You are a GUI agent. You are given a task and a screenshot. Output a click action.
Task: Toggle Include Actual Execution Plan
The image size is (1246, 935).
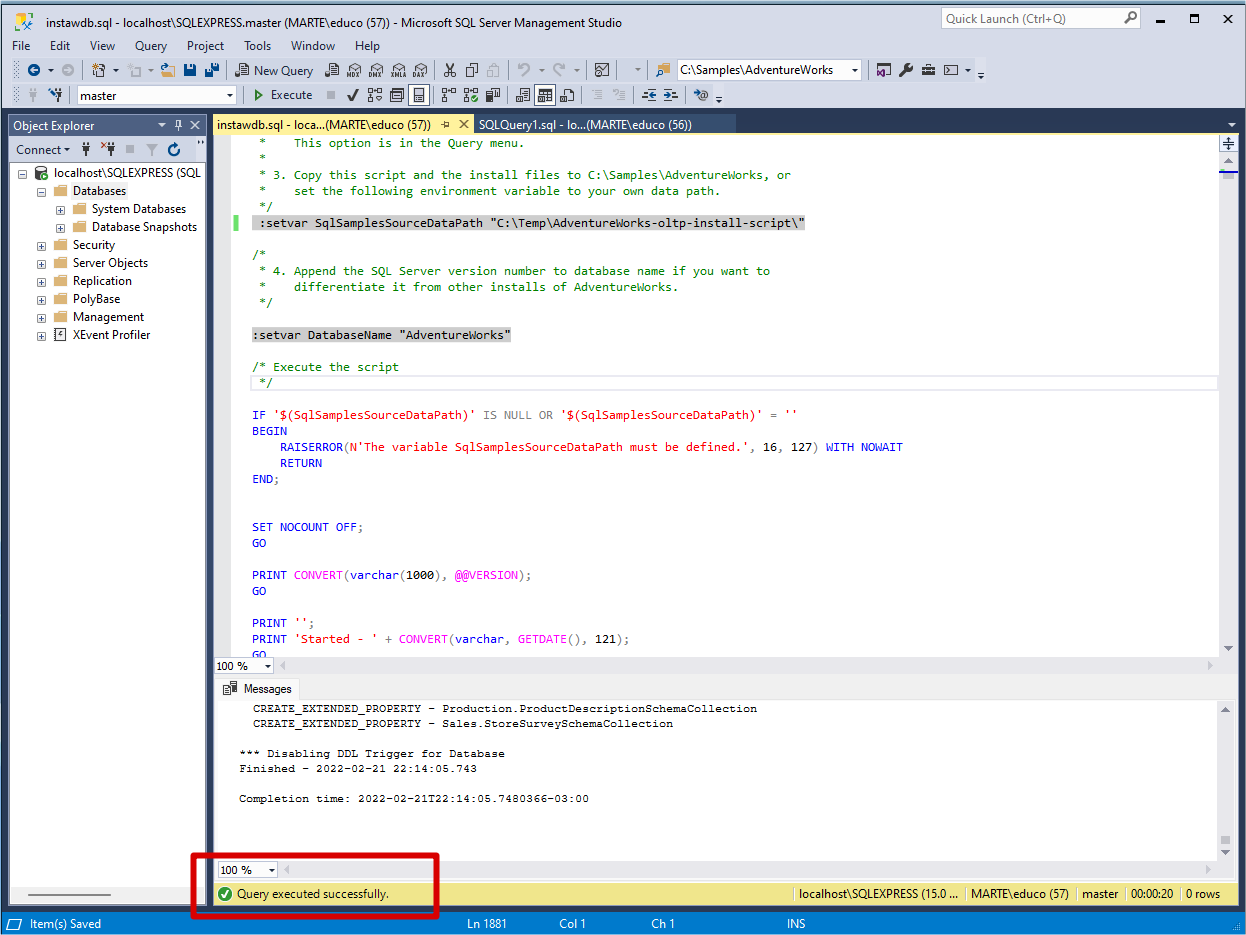click(x=448, y=95)
